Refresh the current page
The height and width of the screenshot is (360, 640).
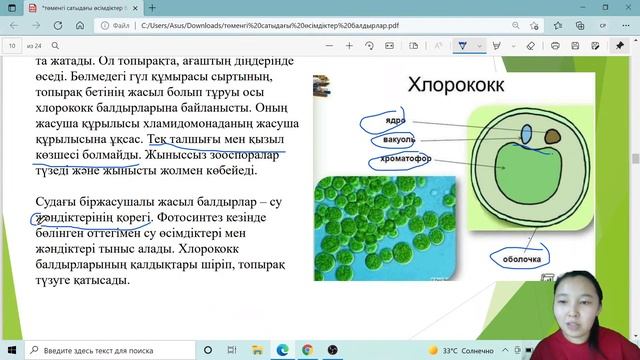tap(58, 25)
